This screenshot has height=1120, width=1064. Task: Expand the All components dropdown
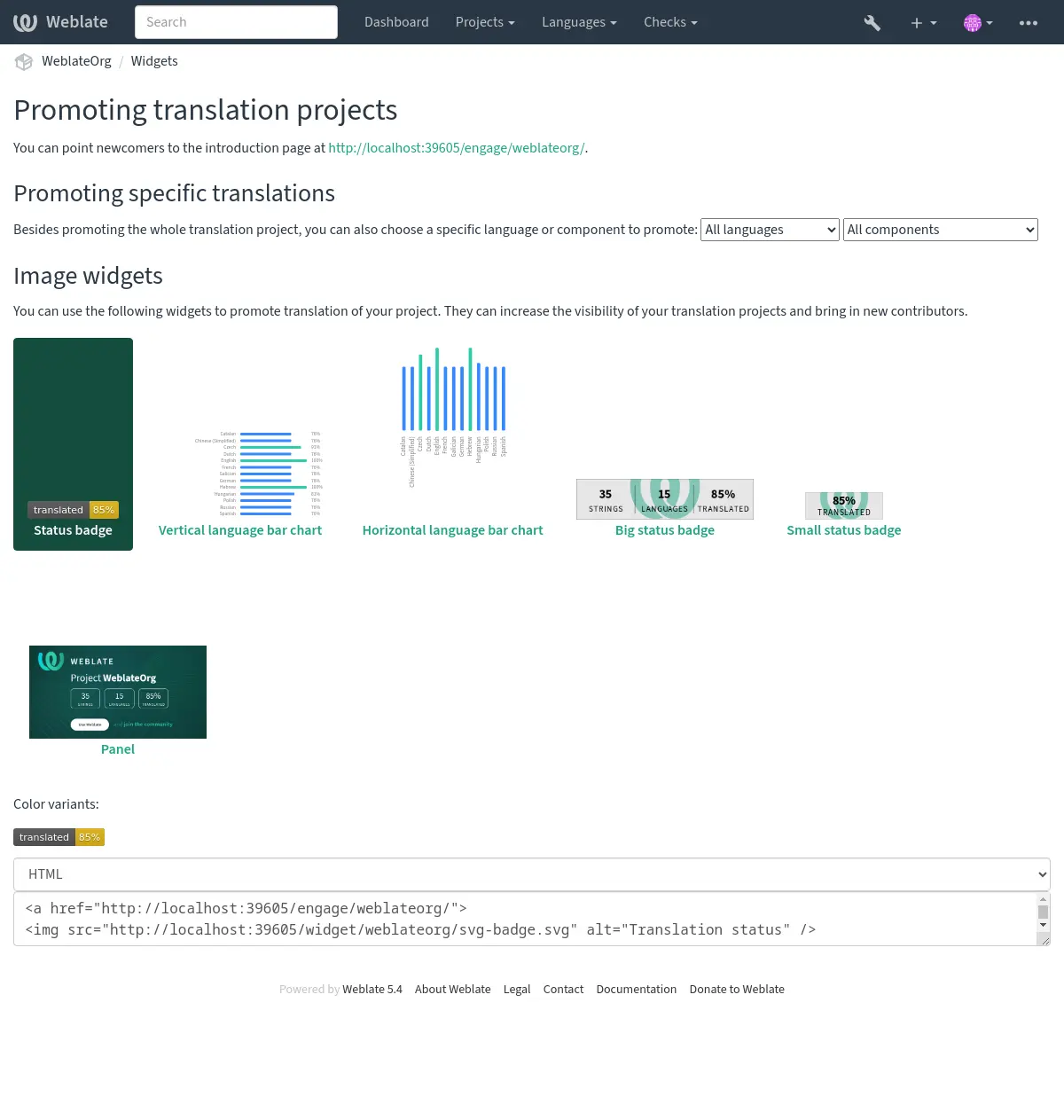pos(940,230)
